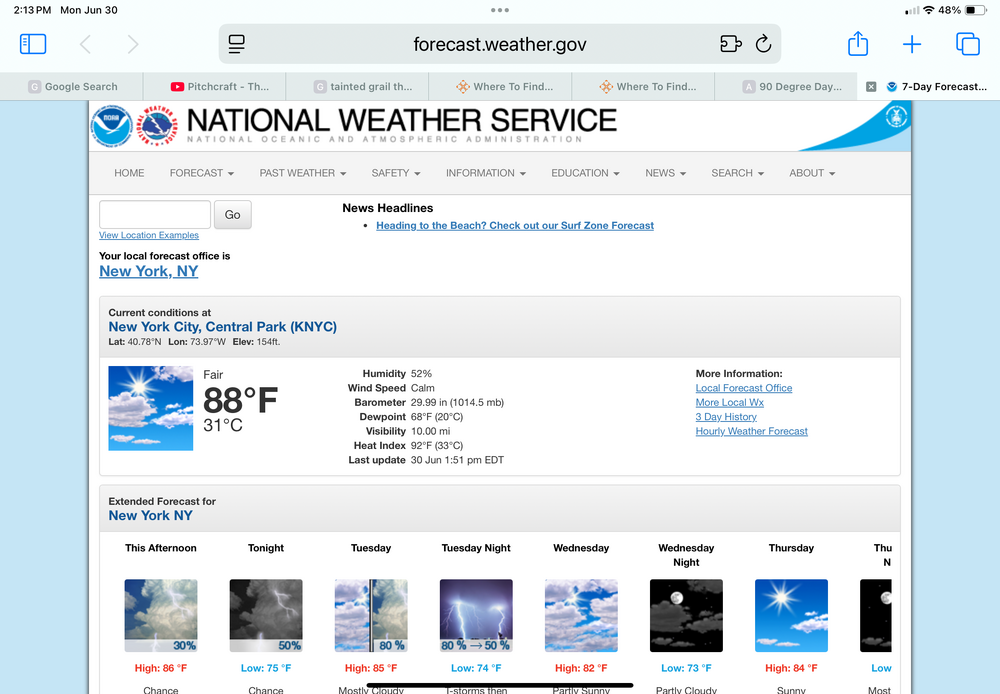Tap the three-dot multitasking menu

point(500,10)
